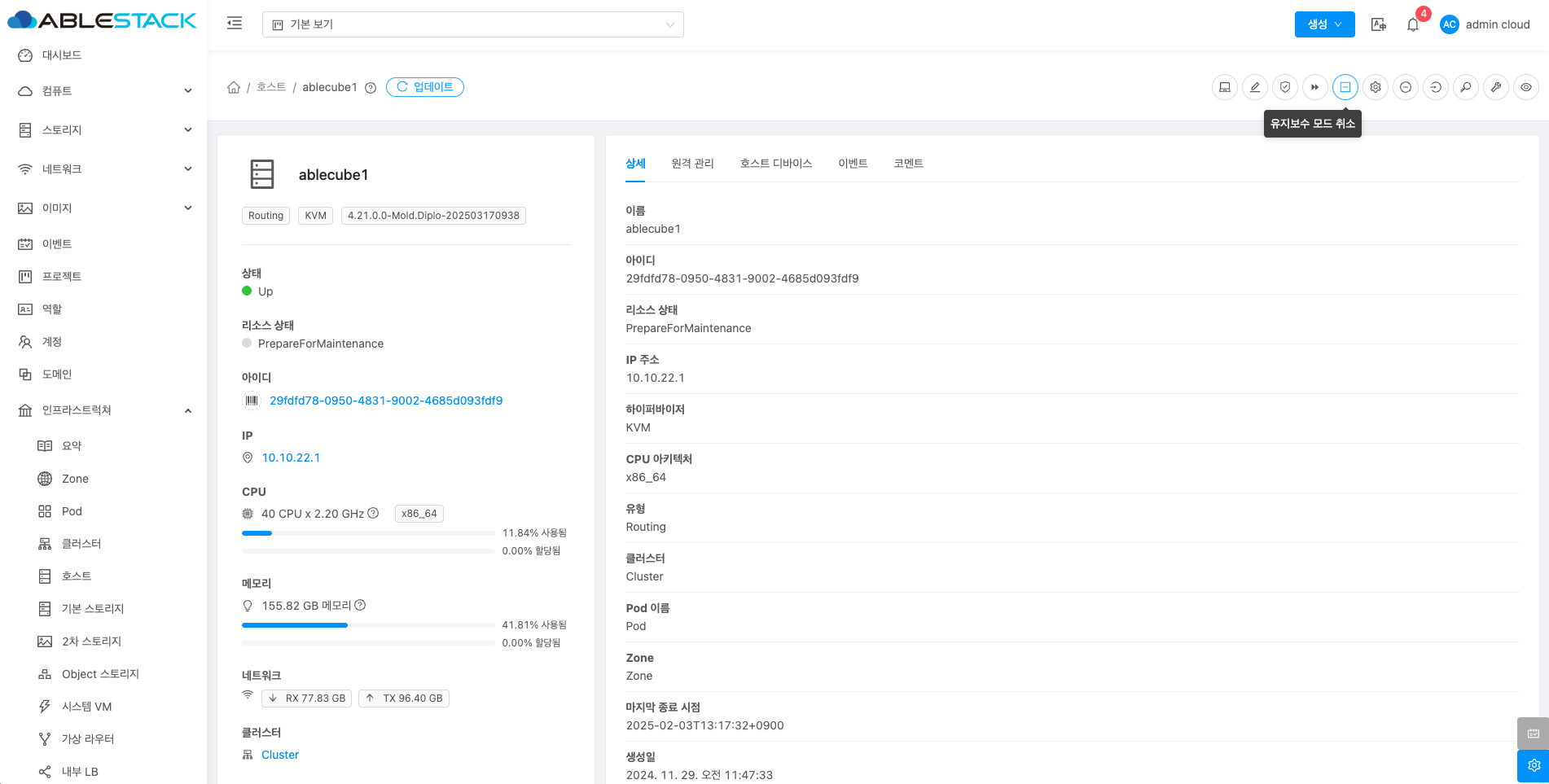1549x784 pixels.
Task: Click the pencil edit host icon
Action: pos(1255,87)
